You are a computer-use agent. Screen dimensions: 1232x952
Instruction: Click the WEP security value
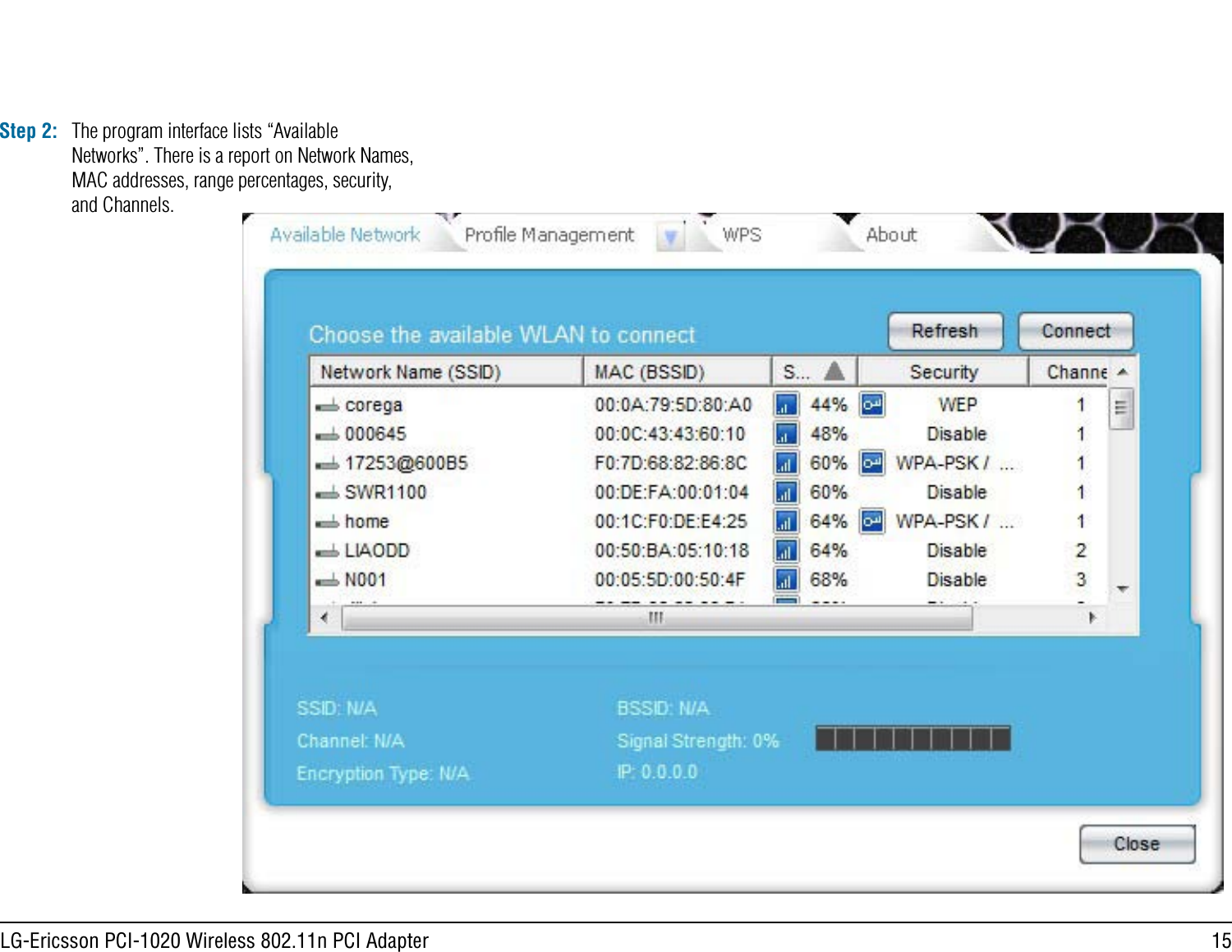click(x=958, y=405)
